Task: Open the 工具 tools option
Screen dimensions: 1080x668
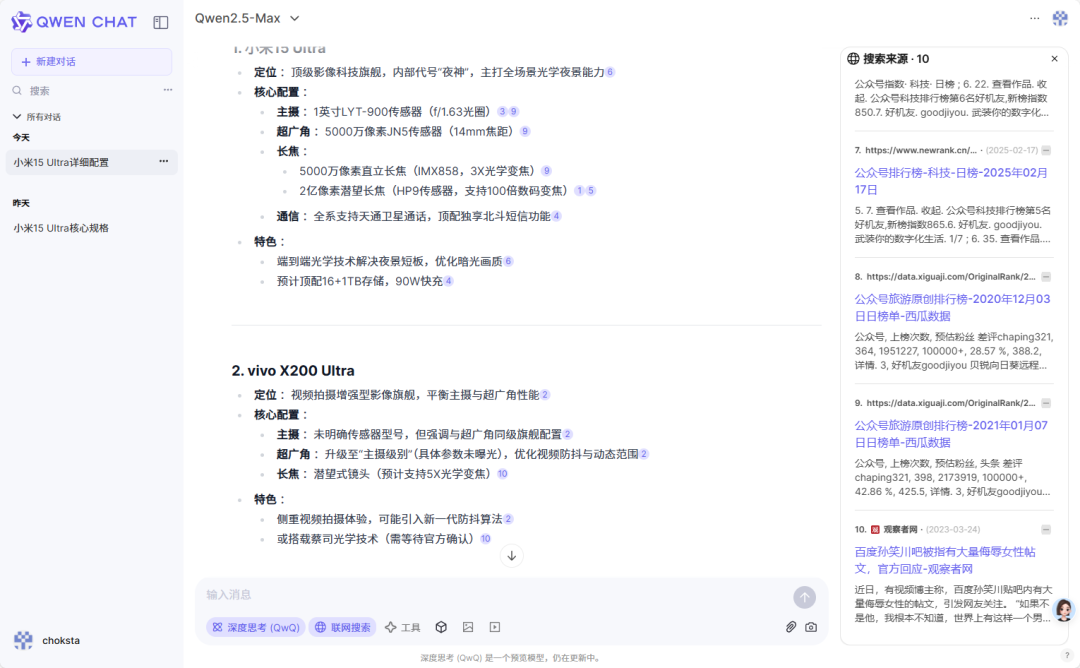Action: click(403, 627)
